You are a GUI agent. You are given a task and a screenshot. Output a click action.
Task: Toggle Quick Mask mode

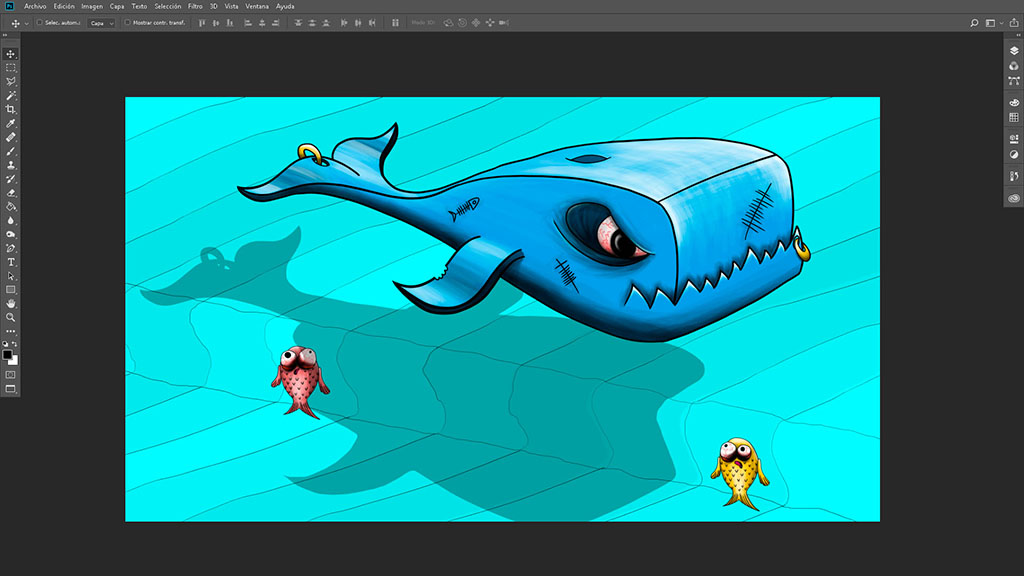point(11,375)
